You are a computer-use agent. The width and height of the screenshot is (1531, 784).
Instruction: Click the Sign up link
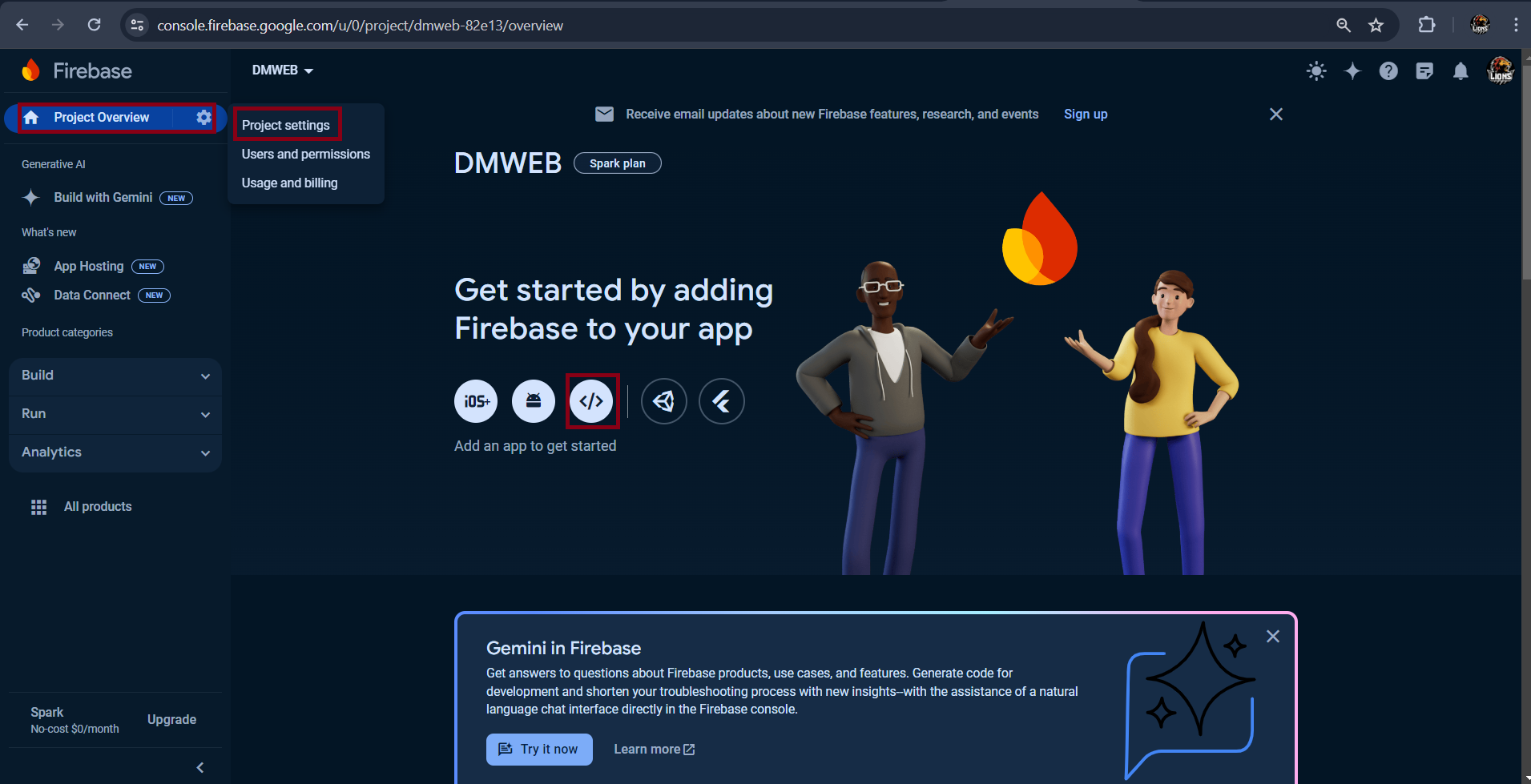tap(1086, 114)
